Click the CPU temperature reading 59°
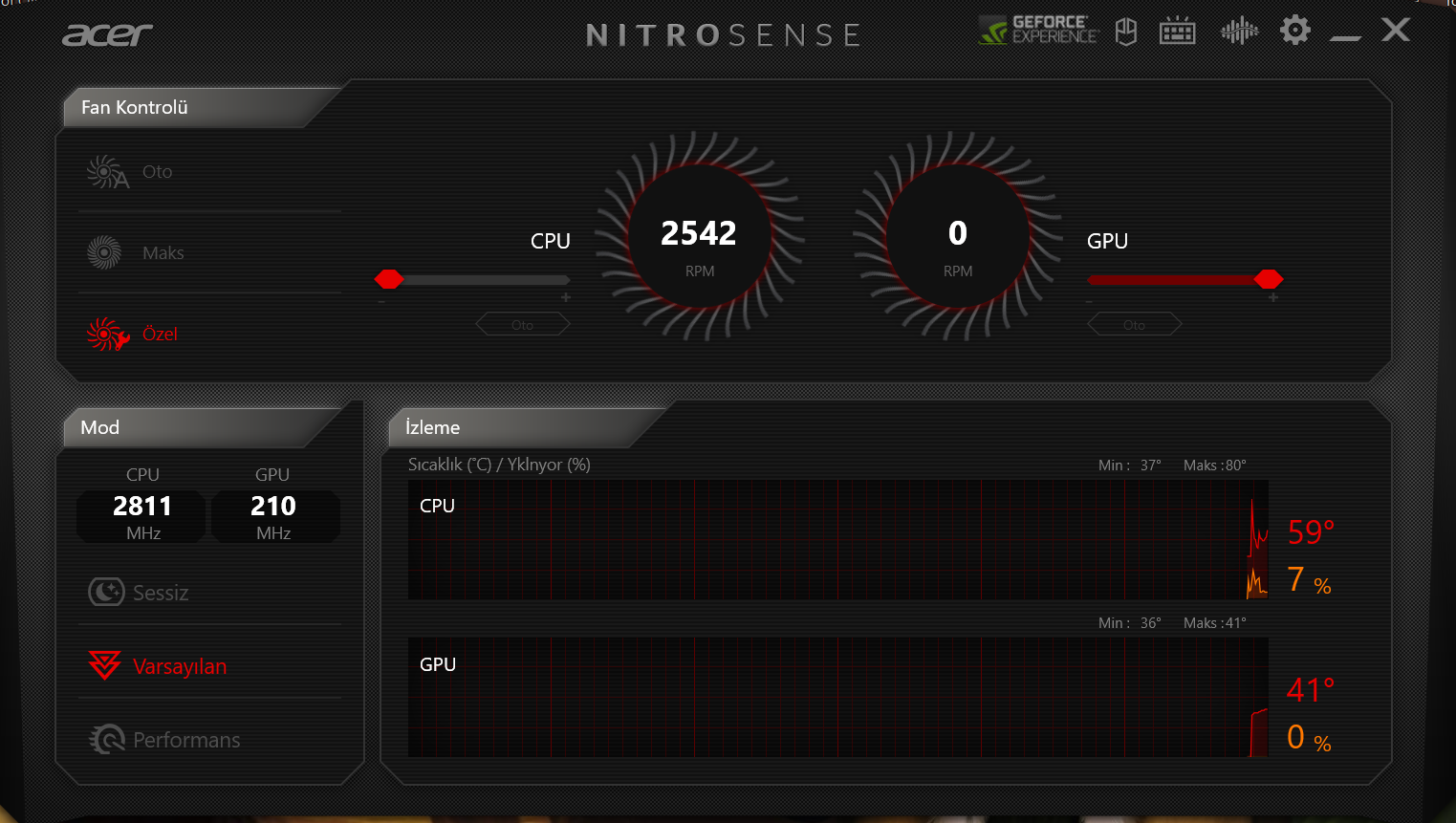The height and width of the screenshot is (823, 1456). point(1311,532)
